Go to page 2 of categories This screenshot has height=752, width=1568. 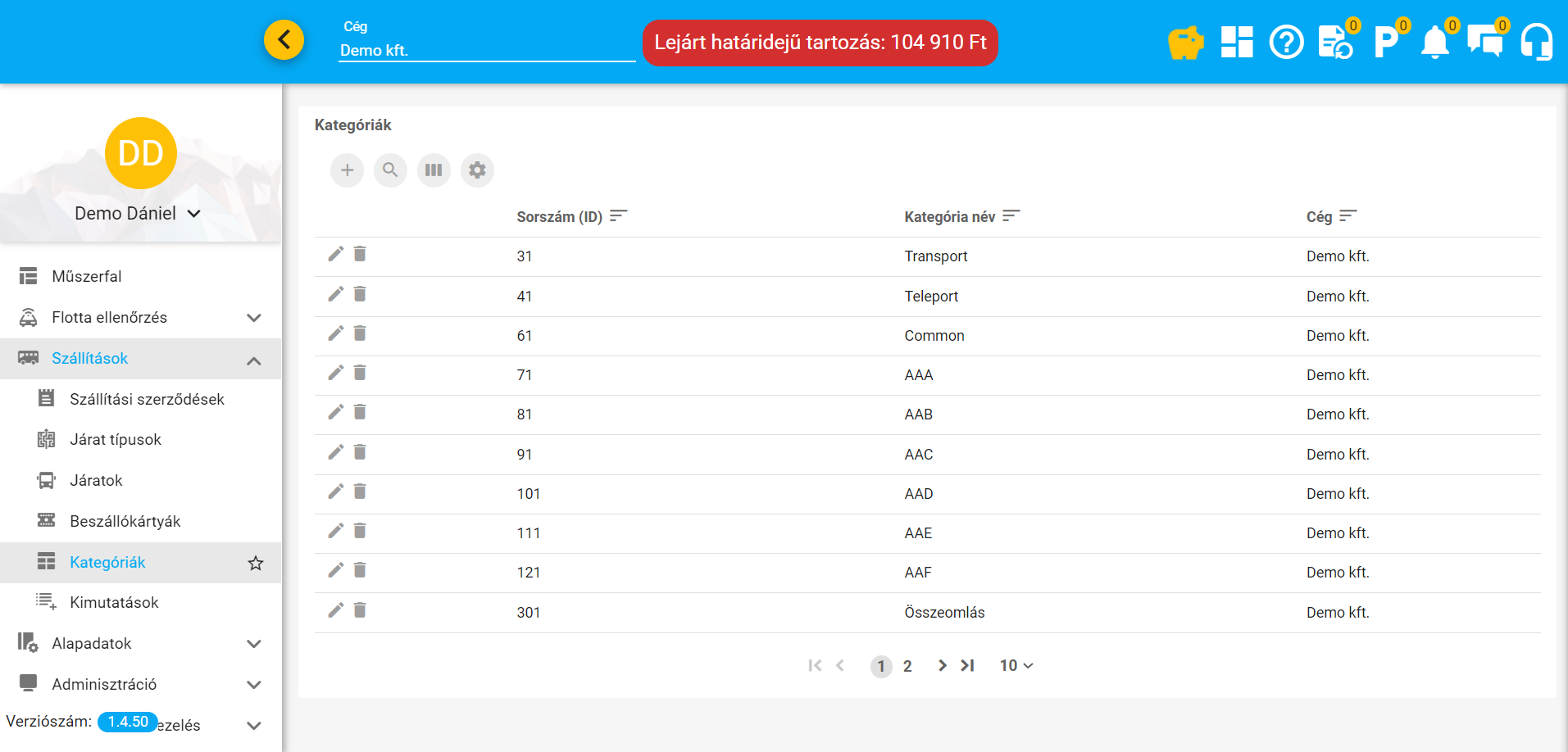907,667
